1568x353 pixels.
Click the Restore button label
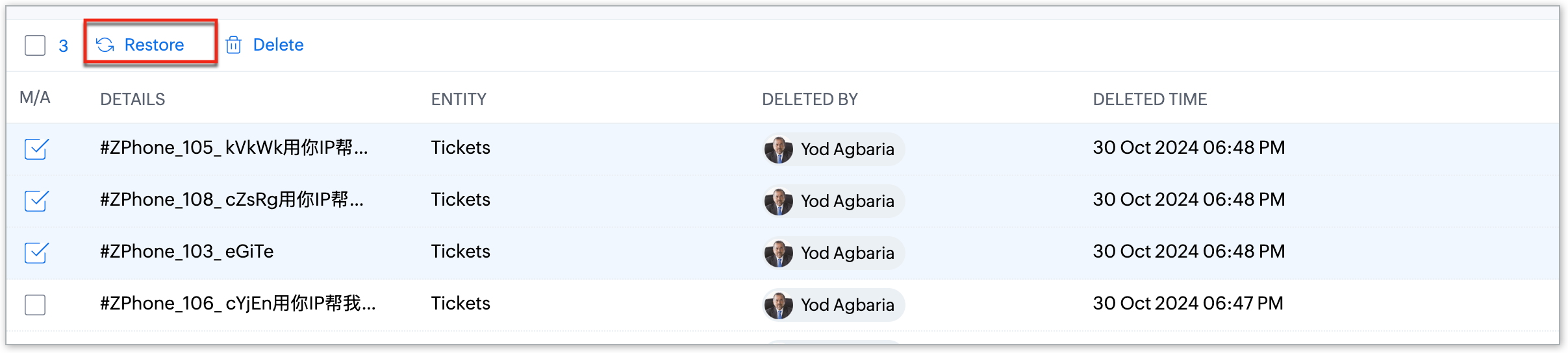[154, 45]
